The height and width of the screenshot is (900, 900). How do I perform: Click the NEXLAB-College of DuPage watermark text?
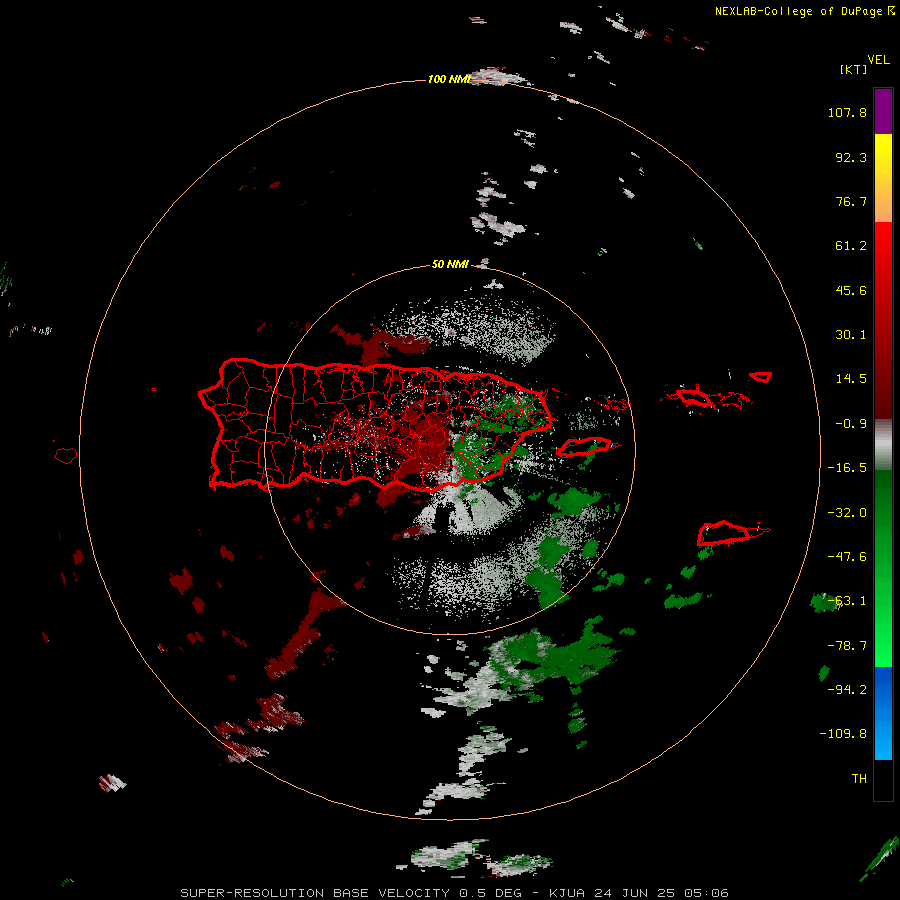[x=804, y=11]
